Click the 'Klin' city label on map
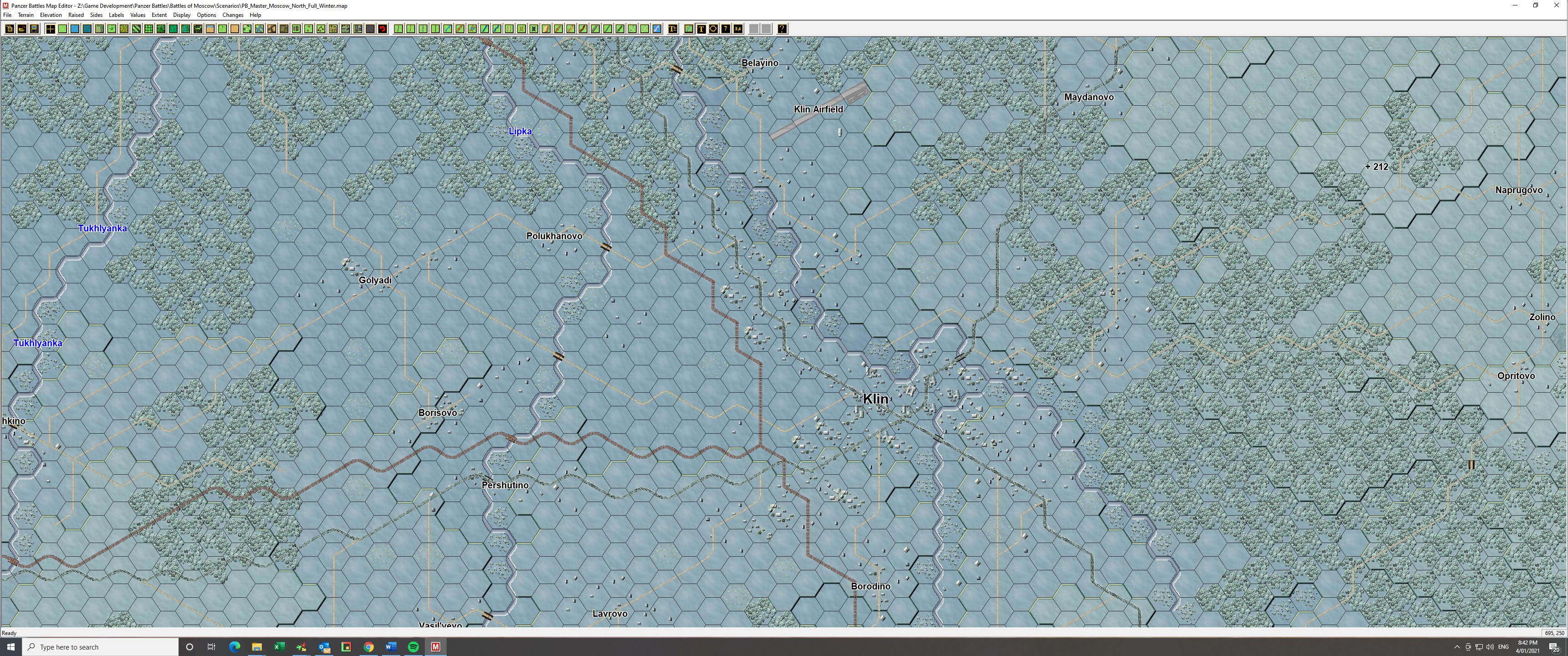The image size is (1568, 656). tap(875, 399)
